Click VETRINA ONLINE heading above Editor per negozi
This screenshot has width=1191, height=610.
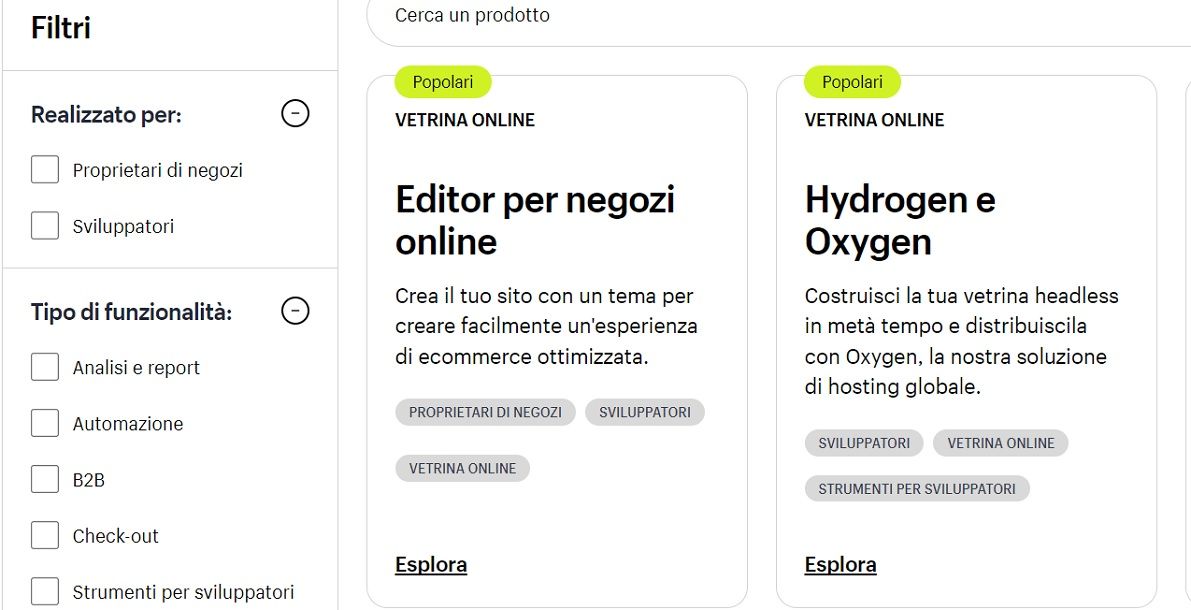[x=465, y=120]
